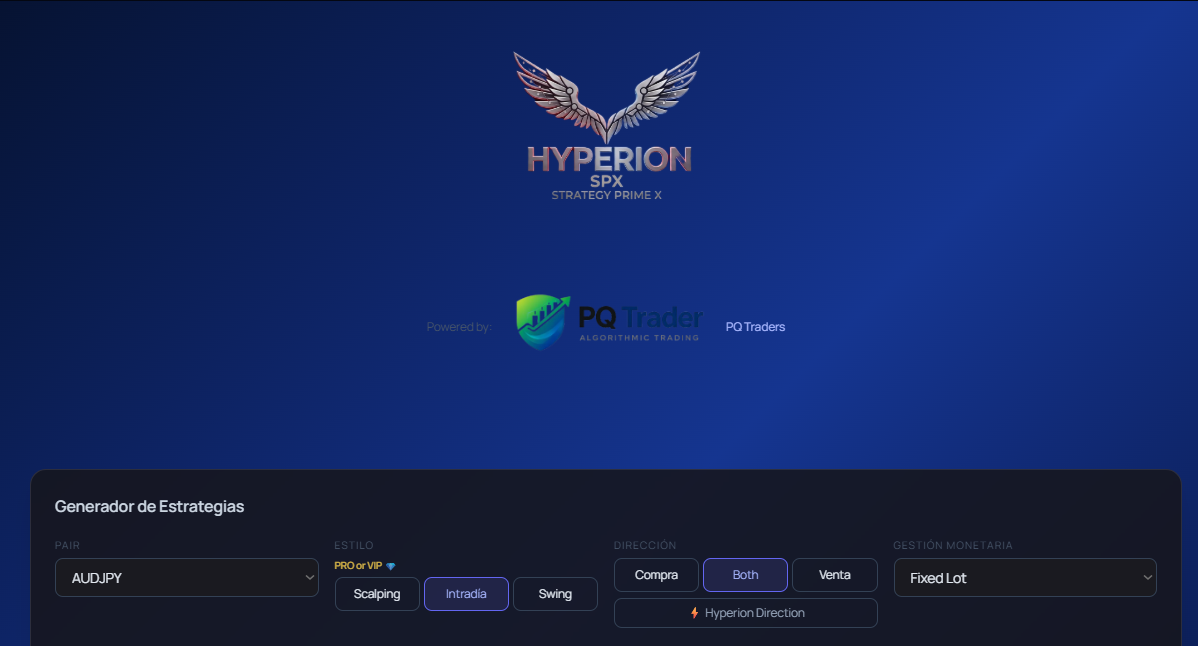Open the PQ Traders link
1198x646 pixels.
(x=755, y=327)
